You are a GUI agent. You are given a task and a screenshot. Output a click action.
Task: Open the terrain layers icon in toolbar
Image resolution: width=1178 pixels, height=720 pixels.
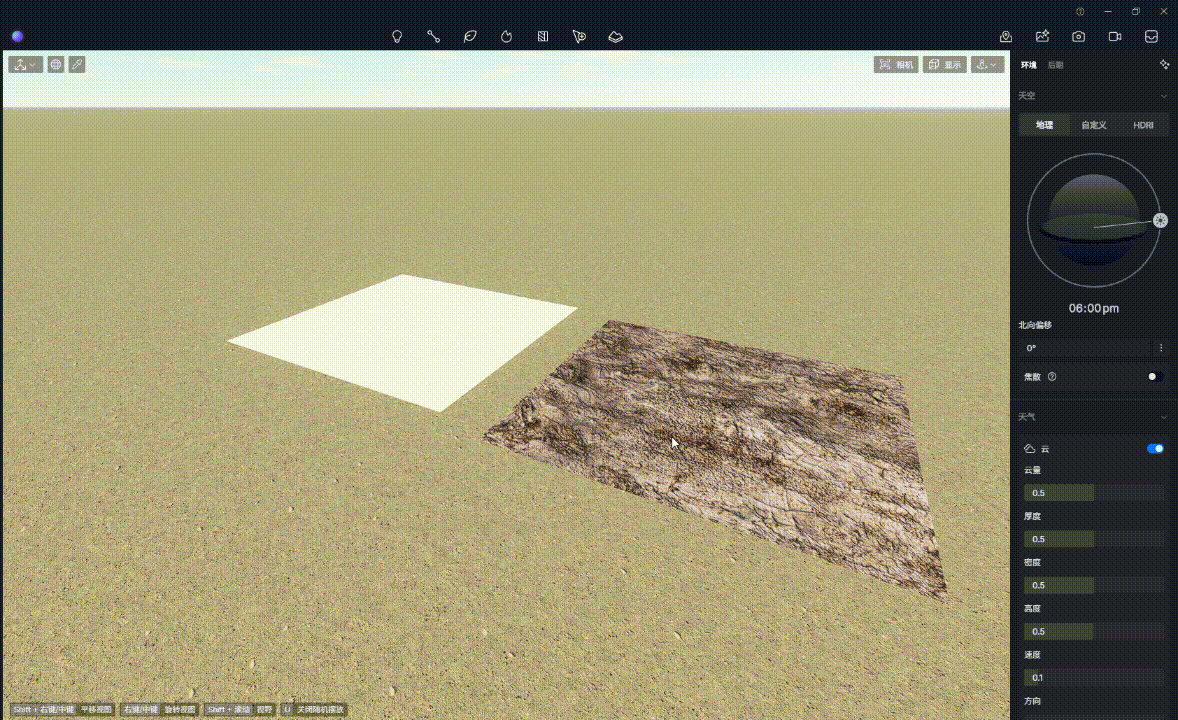point(616,36)
